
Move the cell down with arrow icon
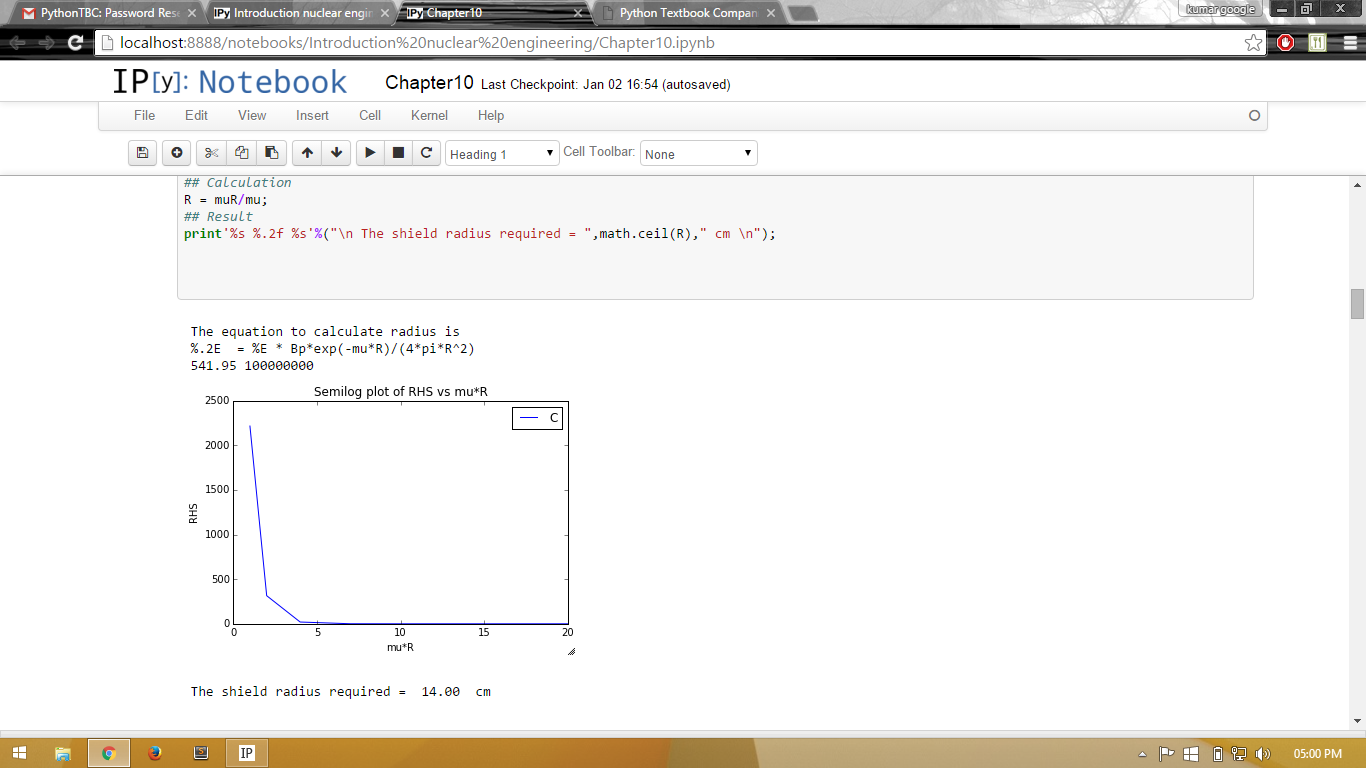point(337,153)
